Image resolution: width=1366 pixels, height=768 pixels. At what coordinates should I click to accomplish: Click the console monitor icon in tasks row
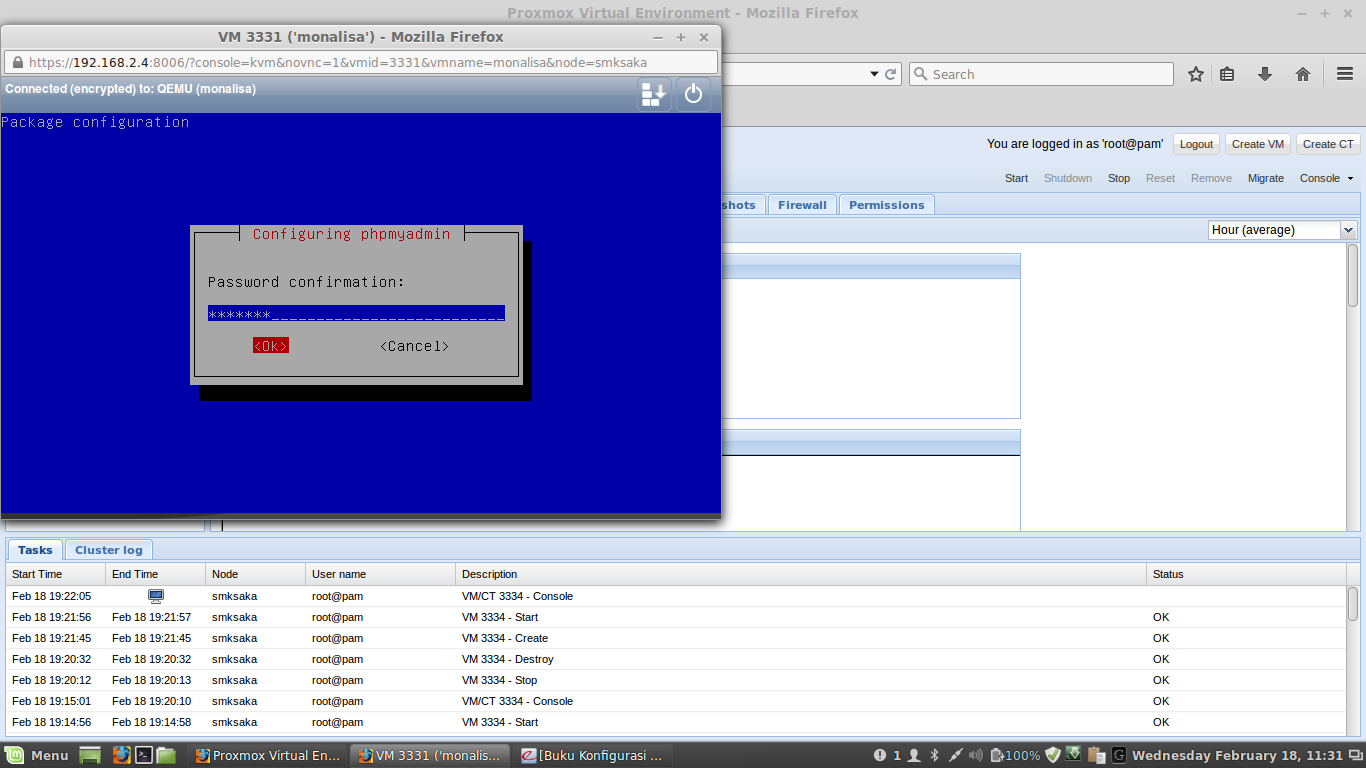click(x=155, y=596)
